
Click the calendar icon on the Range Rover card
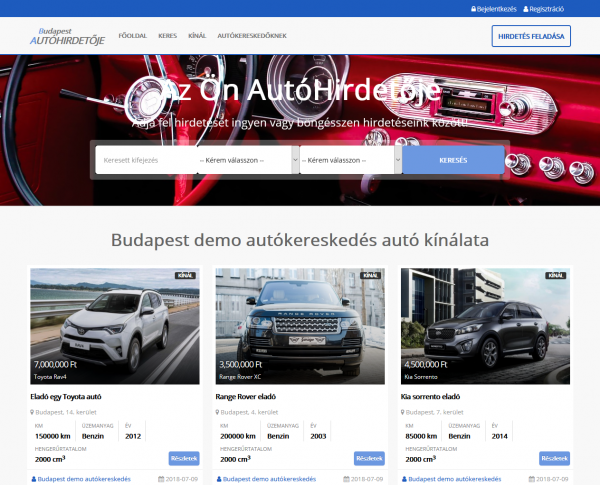click(346, 479)
